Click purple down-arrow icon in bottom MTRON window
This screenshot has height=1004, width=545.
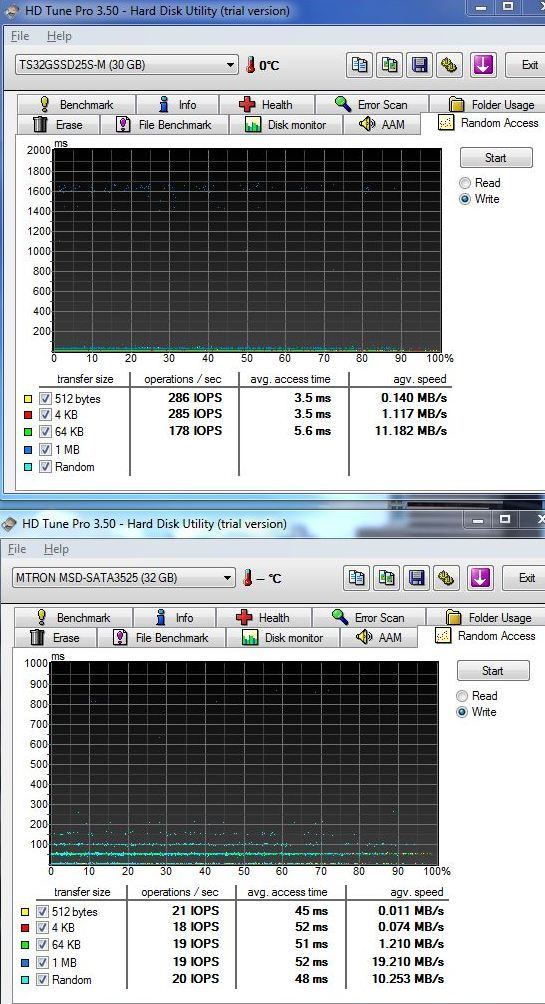pyautogui.click(x=481, y=578)
